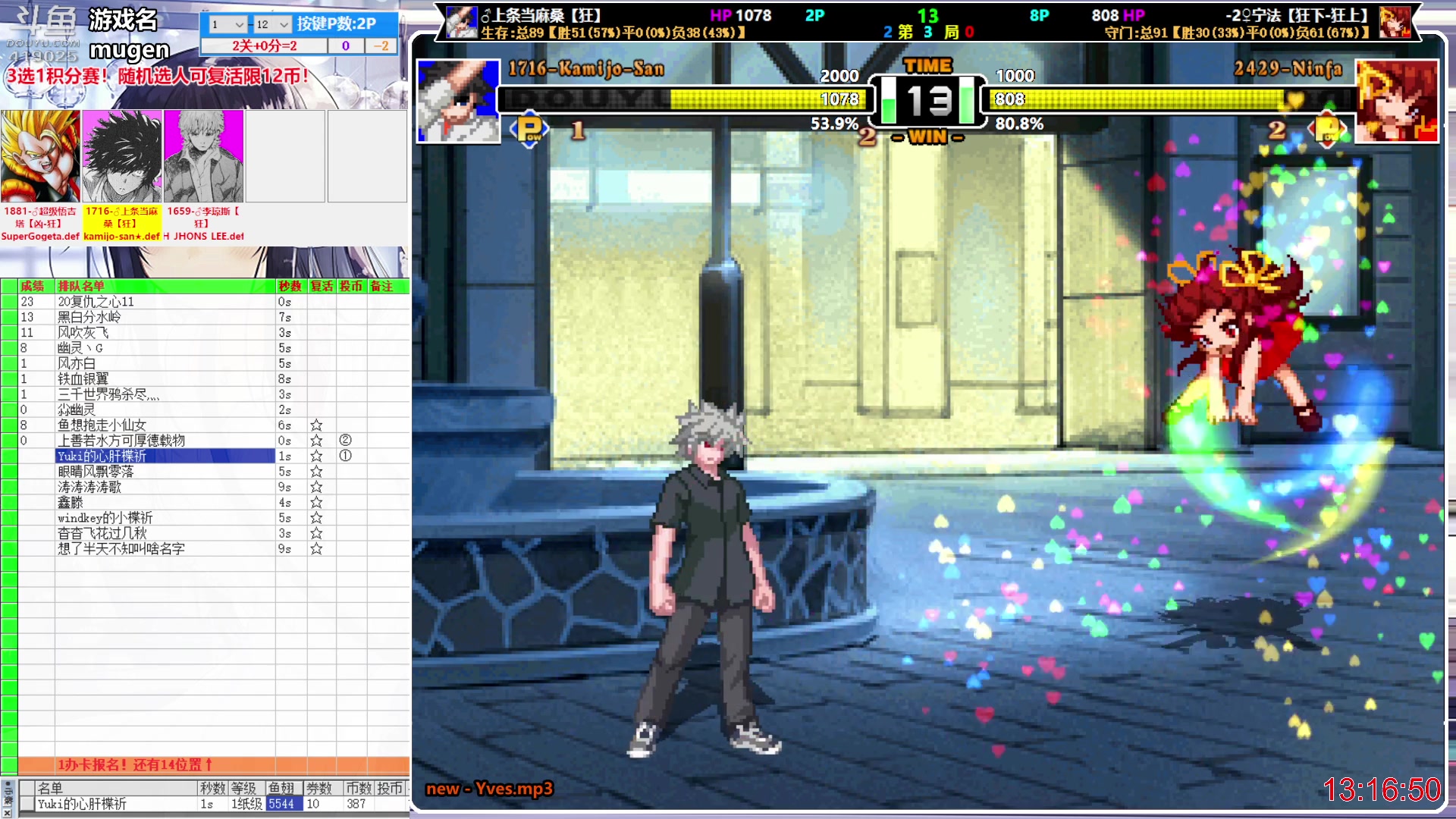
Task: Select the 幽灵丶G queue row
Action: 165,348
